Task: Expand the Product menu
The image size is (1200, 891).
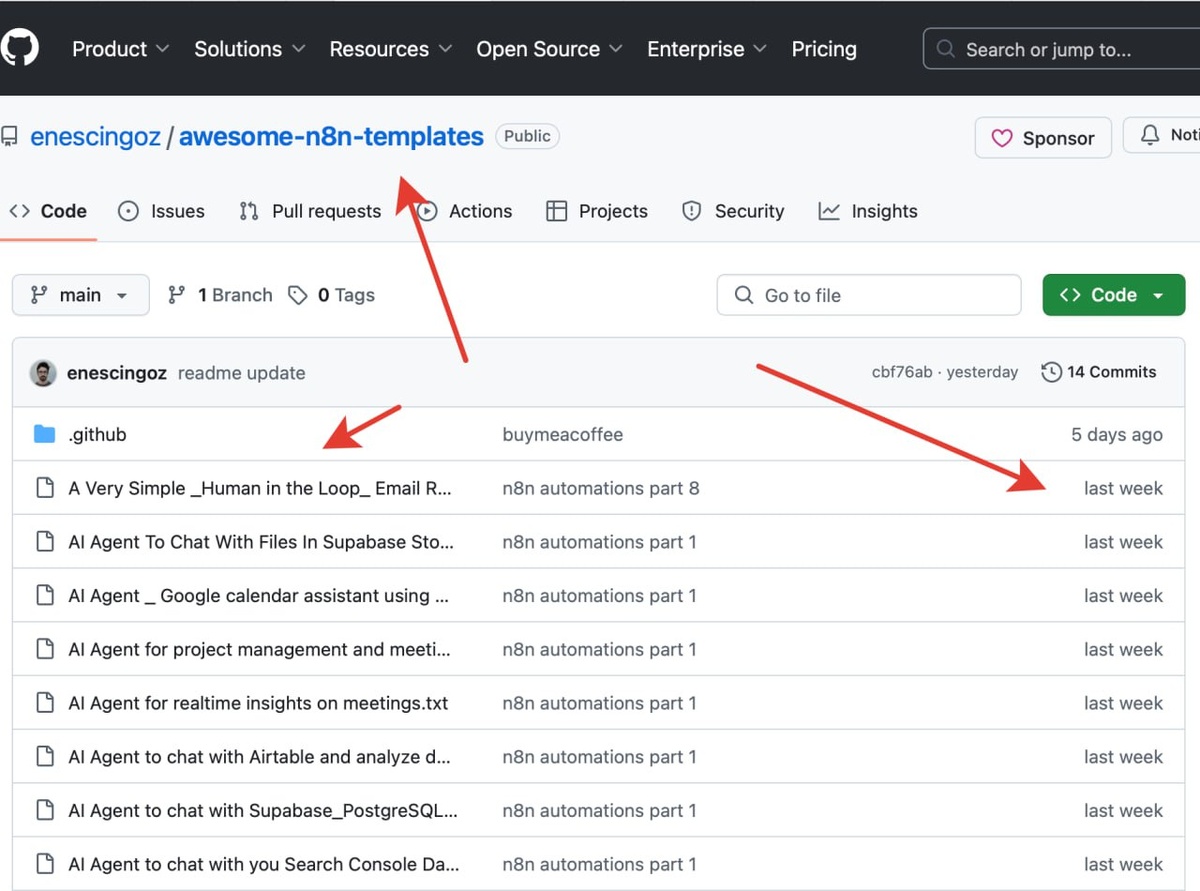Action: pos(120,49)
